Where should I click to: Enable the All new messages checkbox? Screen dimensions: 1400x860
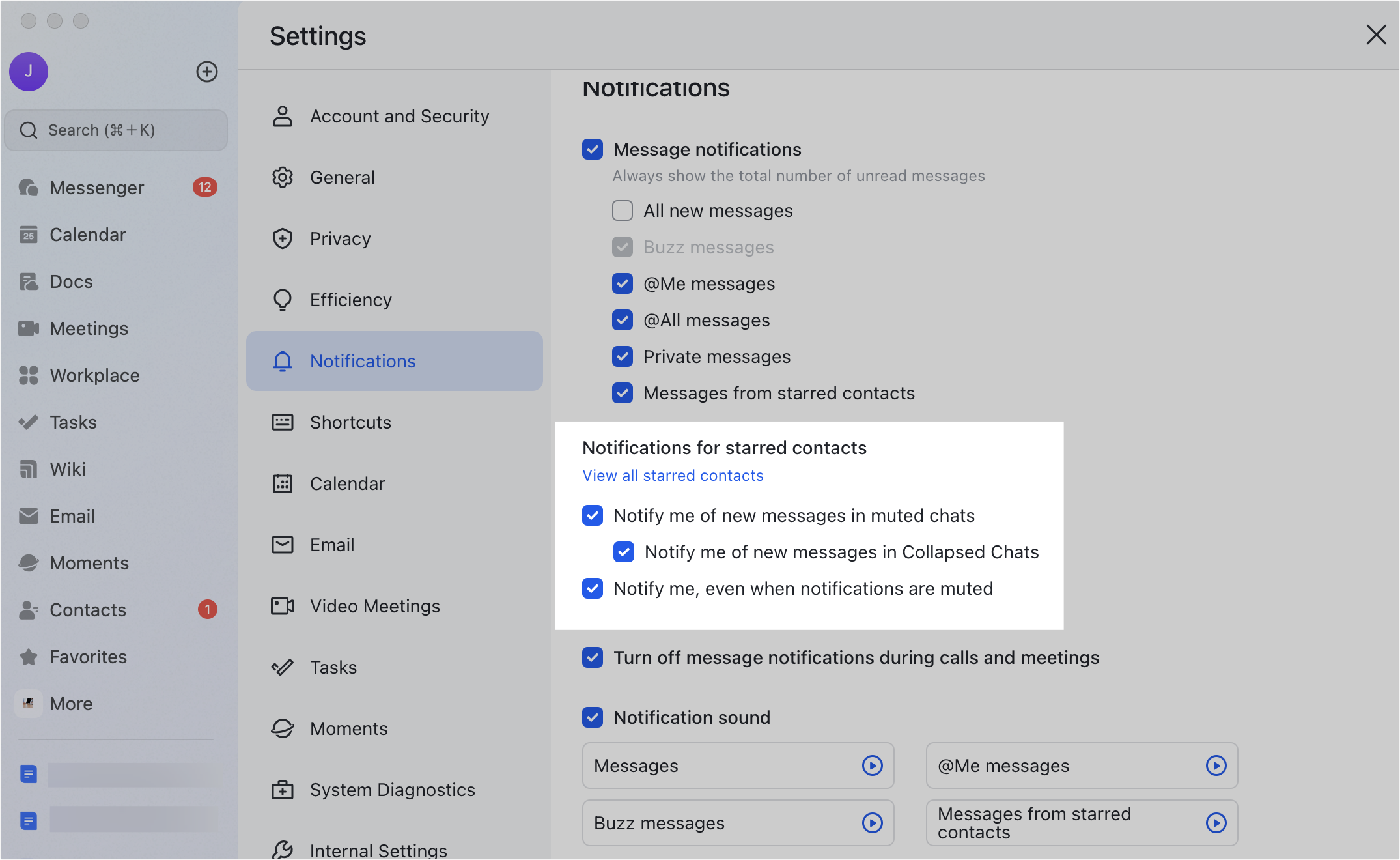[622, 210]
